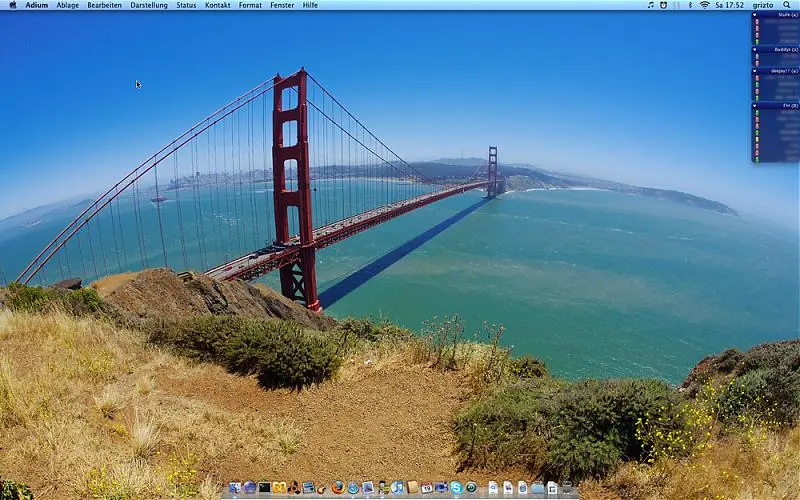Click the clock showing Sa 17:52
The width and height of the screenshot is (800, 500).
coord(729,5)
